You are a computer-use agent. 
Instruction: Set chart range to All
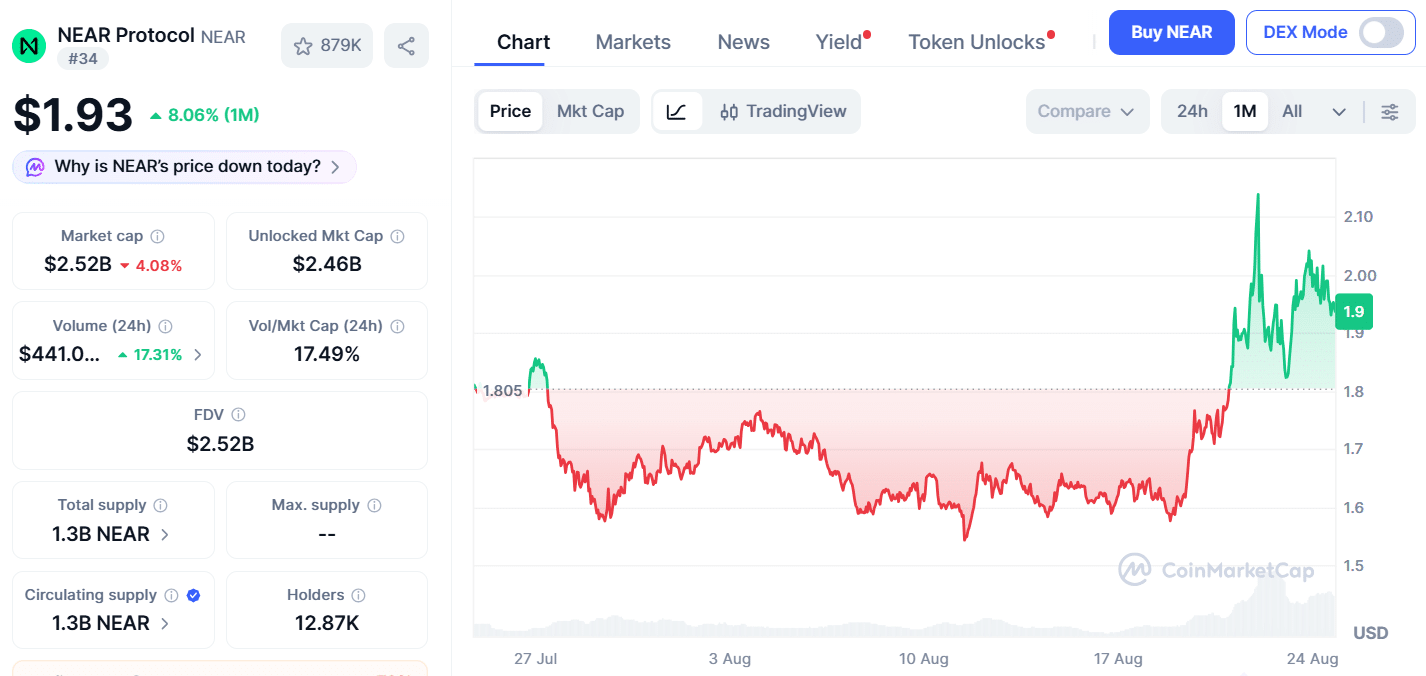pyautogui.click(x=1292, y=112)
